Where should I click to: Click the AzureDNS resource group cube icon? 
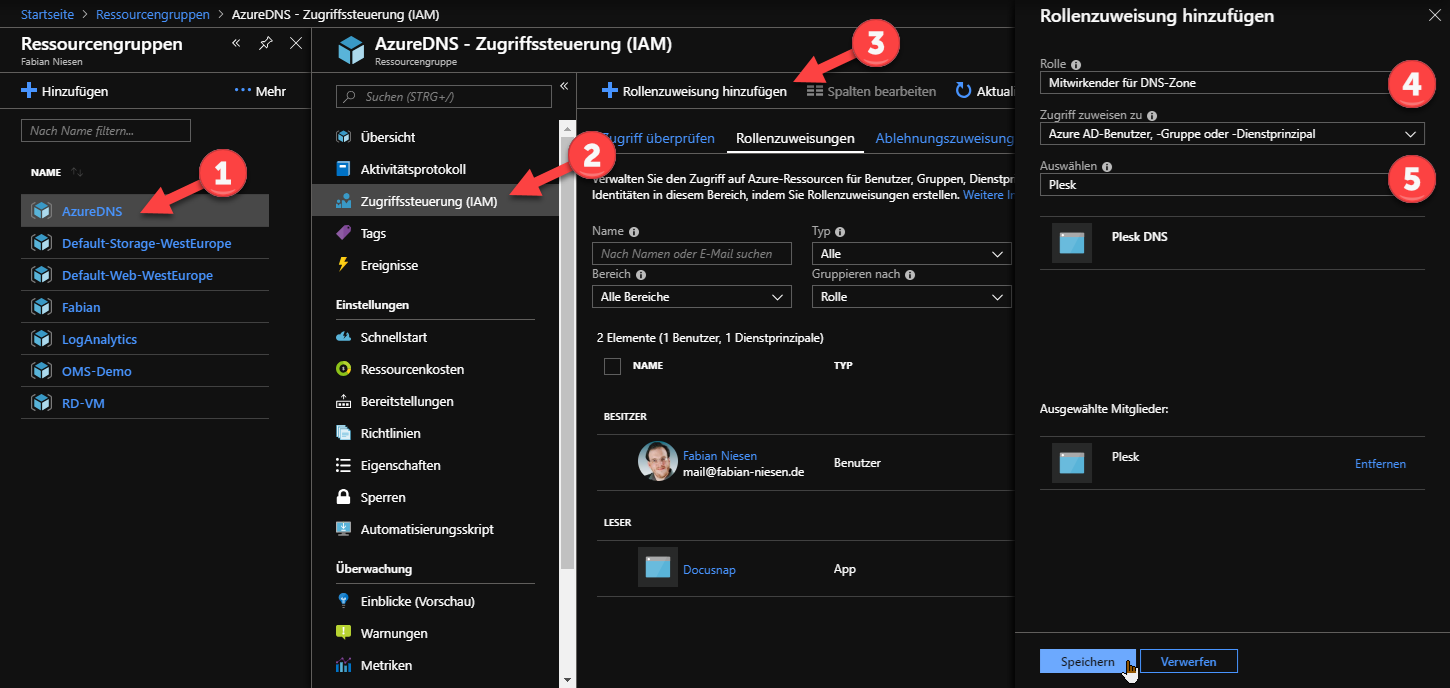pyautogui.click(x=41, y=210)
